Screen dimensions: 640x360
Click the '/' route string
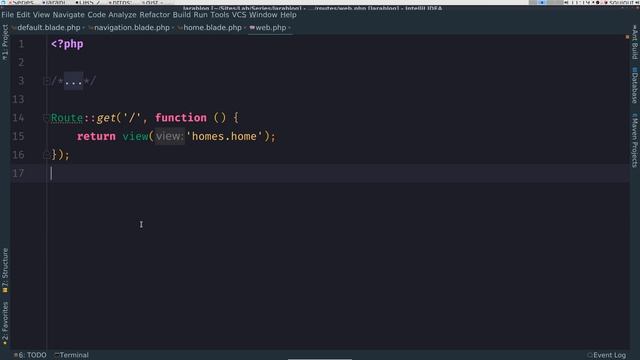132,118
